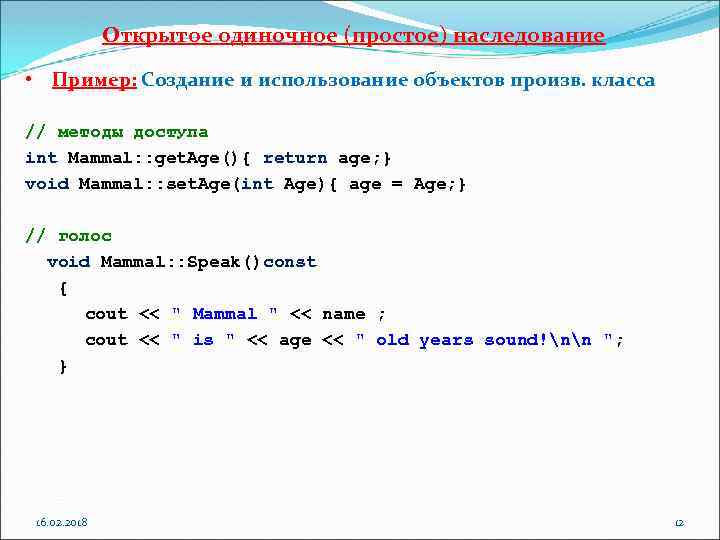Click the line containing "old years sound!\n\n"

click(x=354, y=340)
